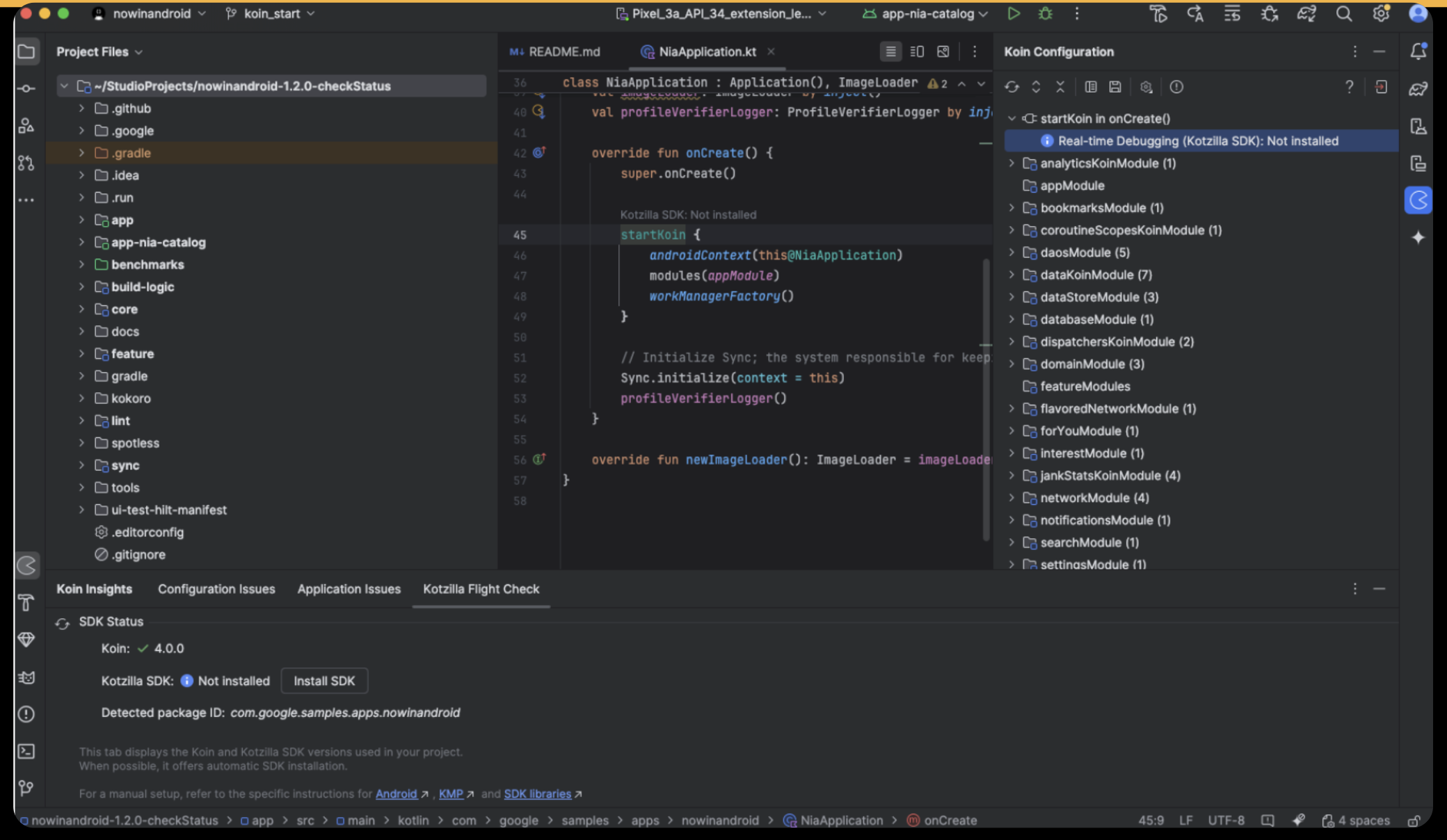The width and height of the screenshot is (1447, 840).
Task: Click the save icon in Koin Configuration toolbar
Action: [1114, 87]
